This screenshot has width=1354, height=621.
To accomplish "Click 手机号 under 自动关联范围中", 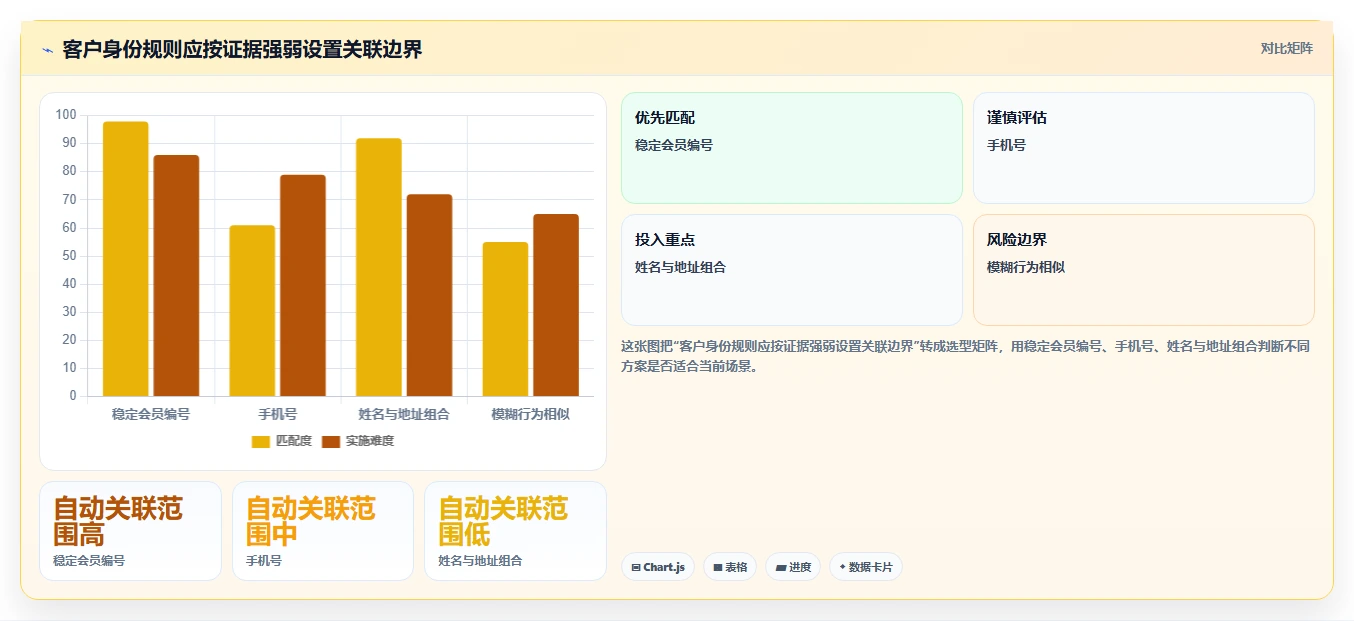I will pyautogui.click(x=264, y=561).
